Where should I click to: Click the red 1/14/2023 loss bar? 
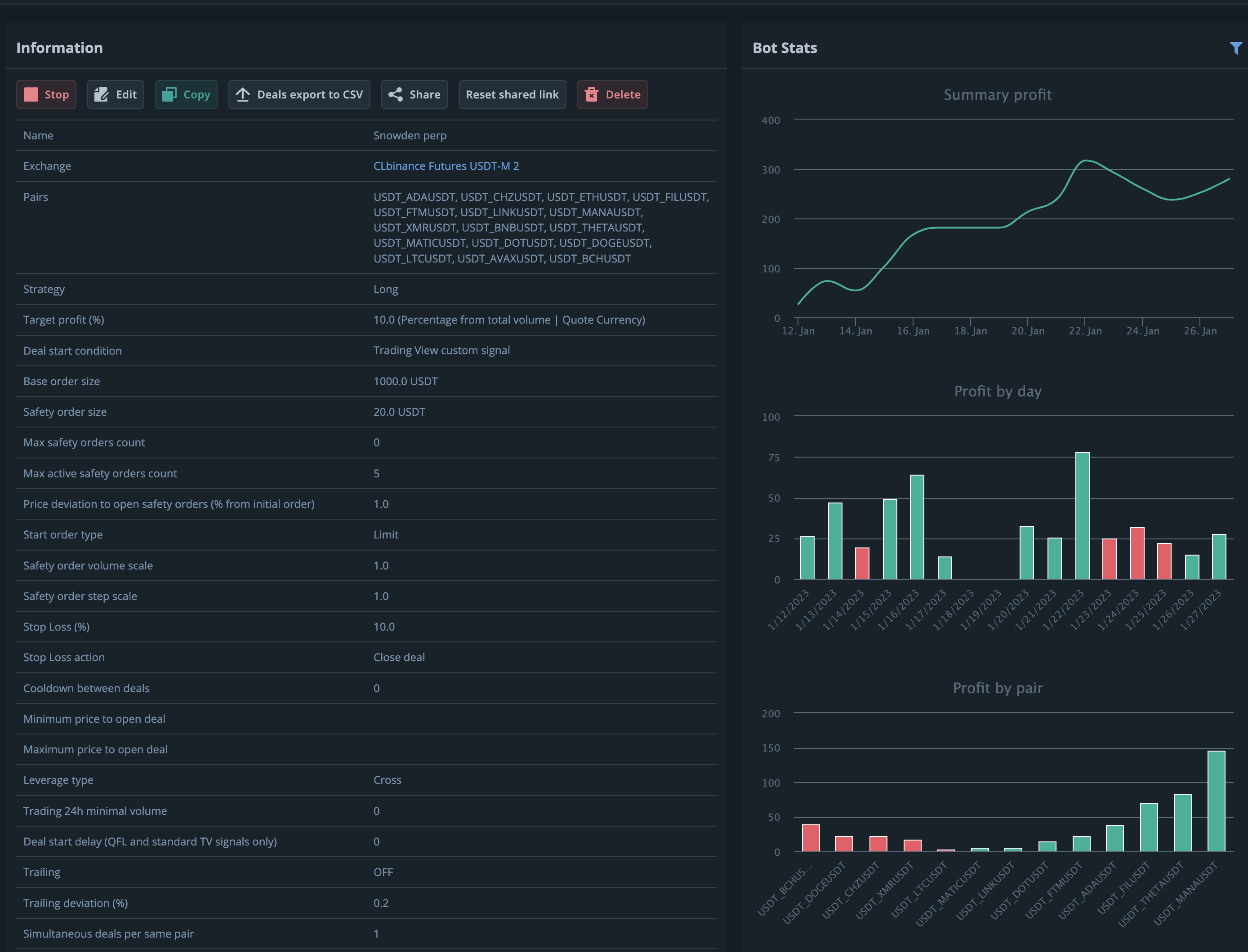click(861, 563)
